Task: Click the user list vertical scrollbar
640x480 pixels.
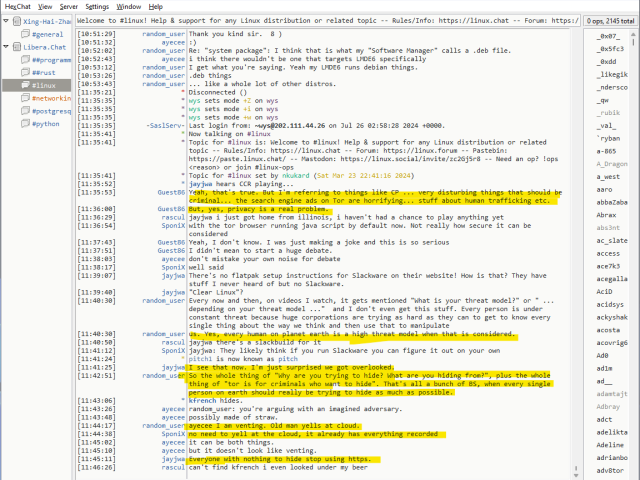Action: pos(634,250)
